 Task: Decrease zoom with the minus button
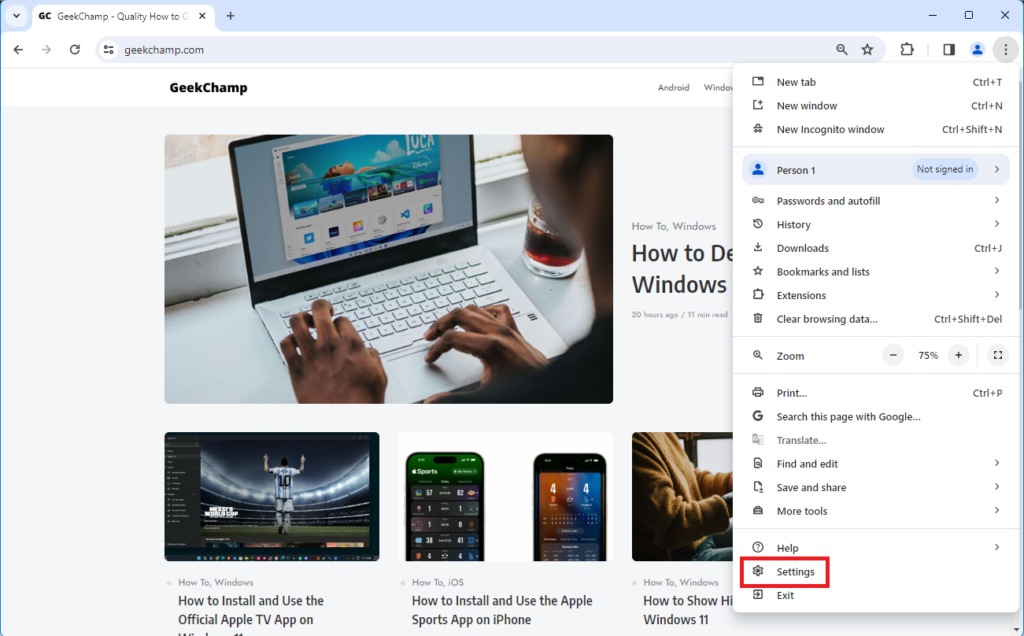pos(893,355)
